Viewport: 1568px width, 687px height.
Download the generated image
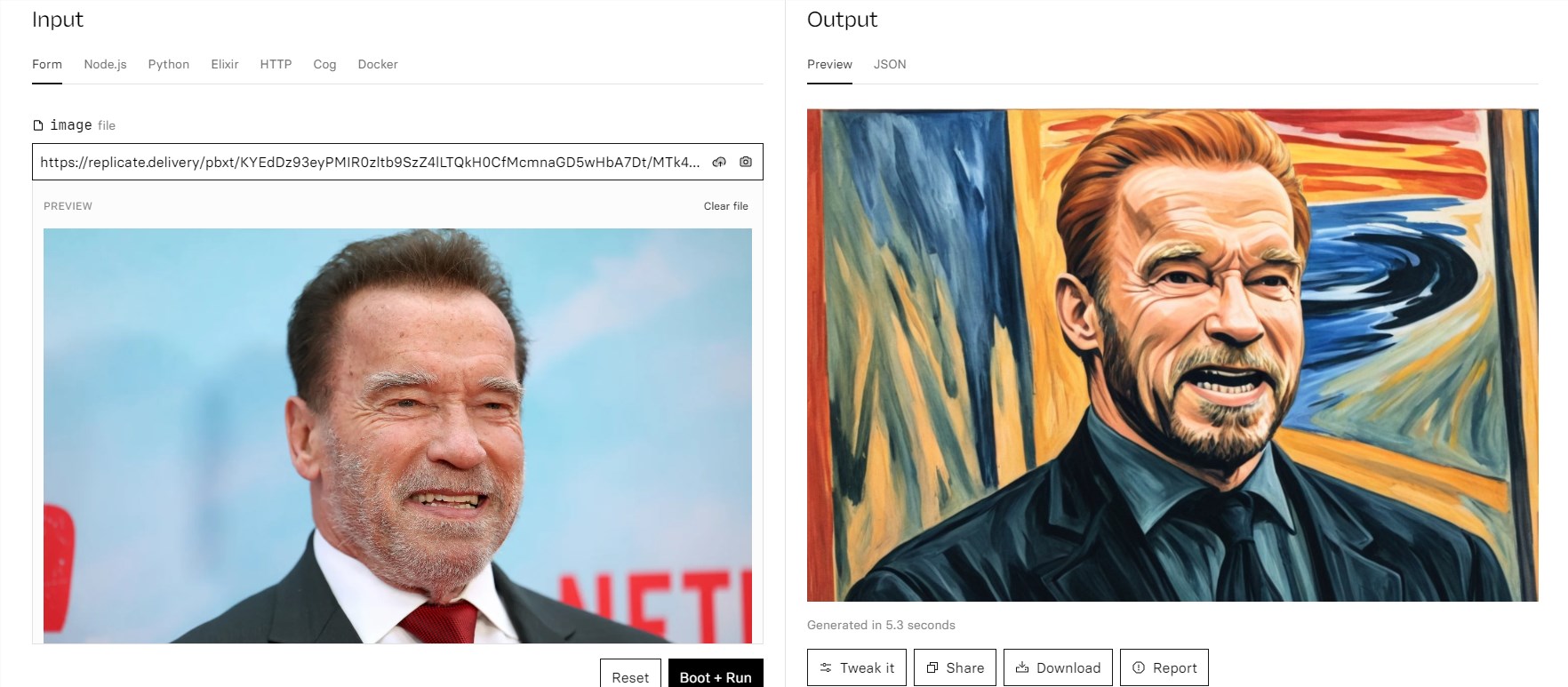point(1058,667)
